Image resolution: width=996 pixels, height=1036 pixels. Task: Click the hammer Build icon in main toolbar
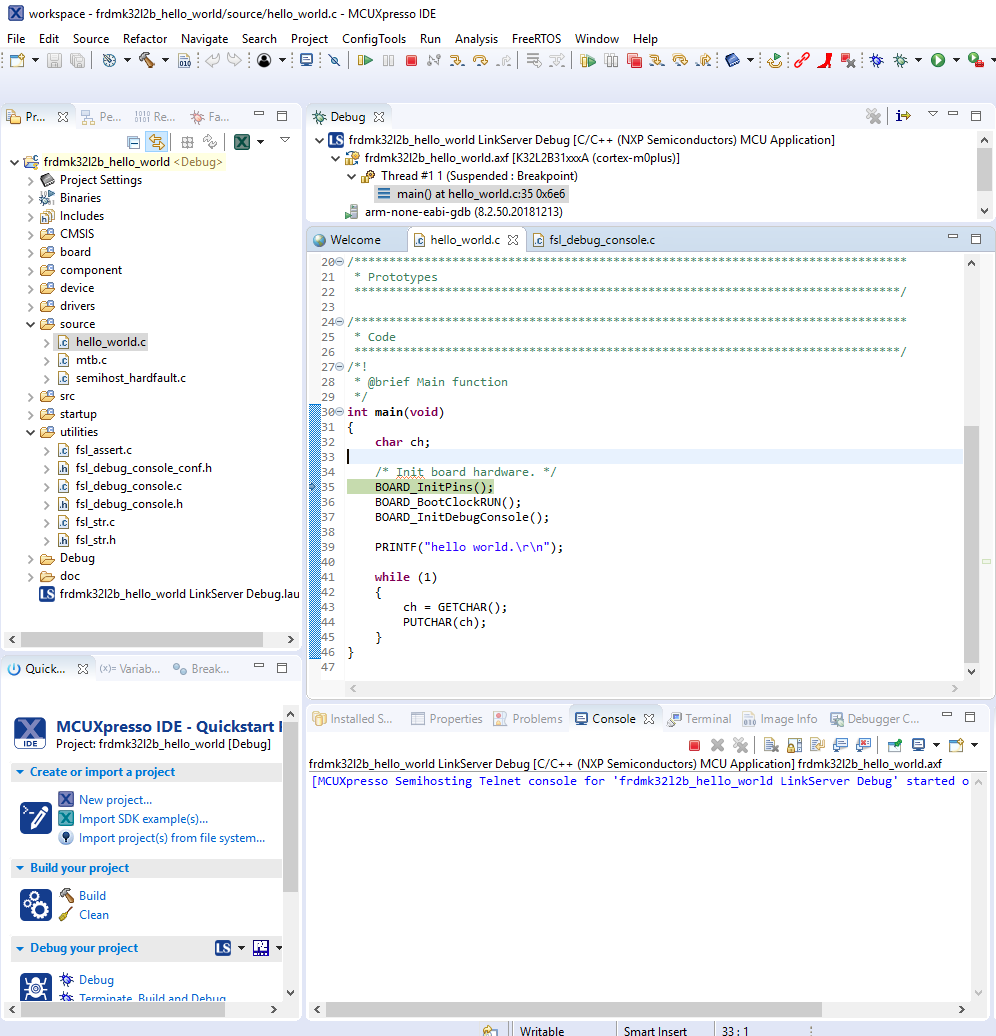147,61
